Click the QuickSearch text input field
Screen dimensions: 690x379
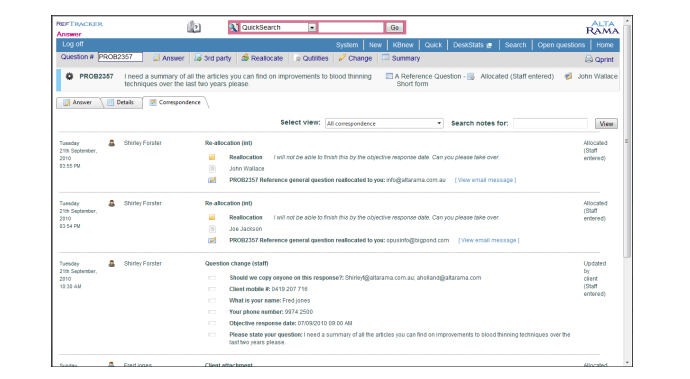click(351, 27)
